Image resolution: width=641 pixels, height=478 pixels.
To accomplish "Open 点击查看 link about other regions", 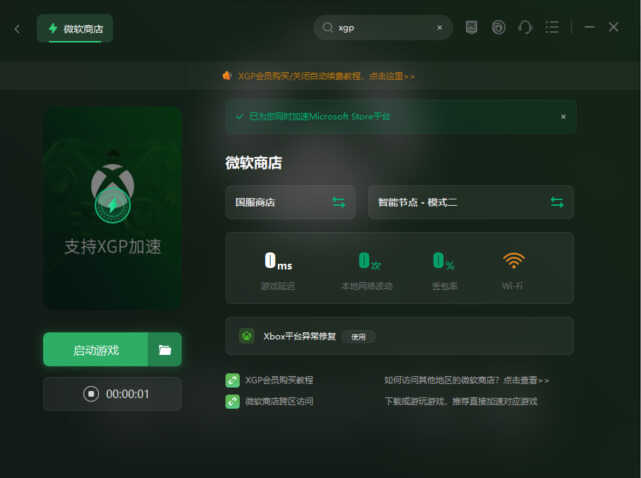I will pos(526,380).
